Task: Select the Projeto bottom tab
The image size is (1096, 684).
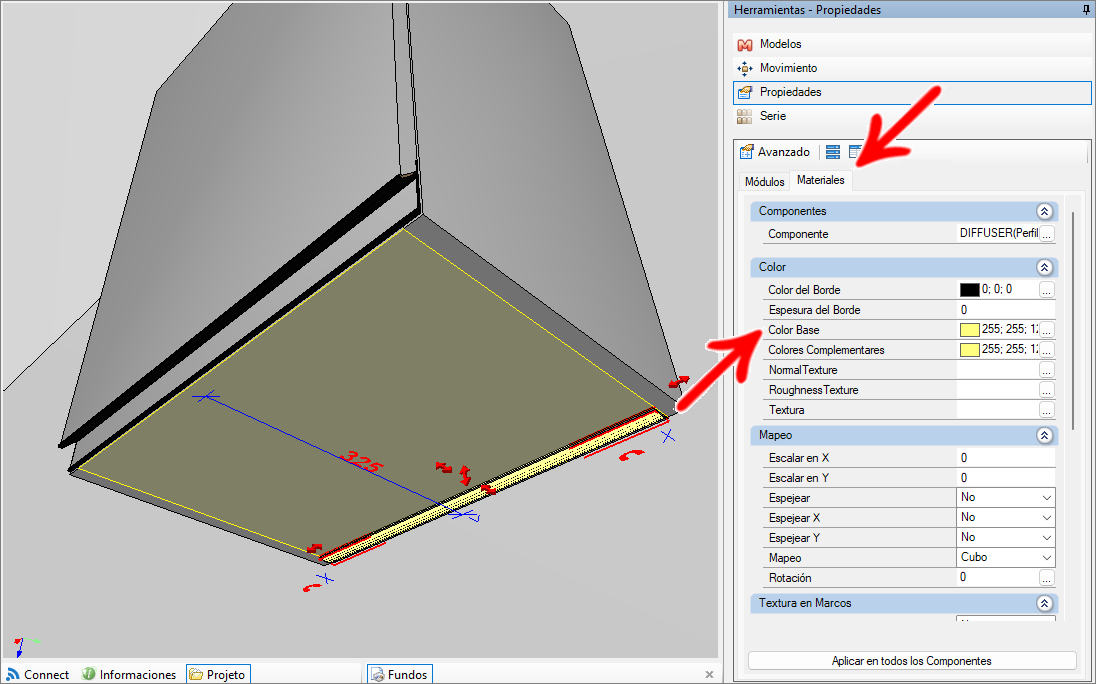Action: 218,675
